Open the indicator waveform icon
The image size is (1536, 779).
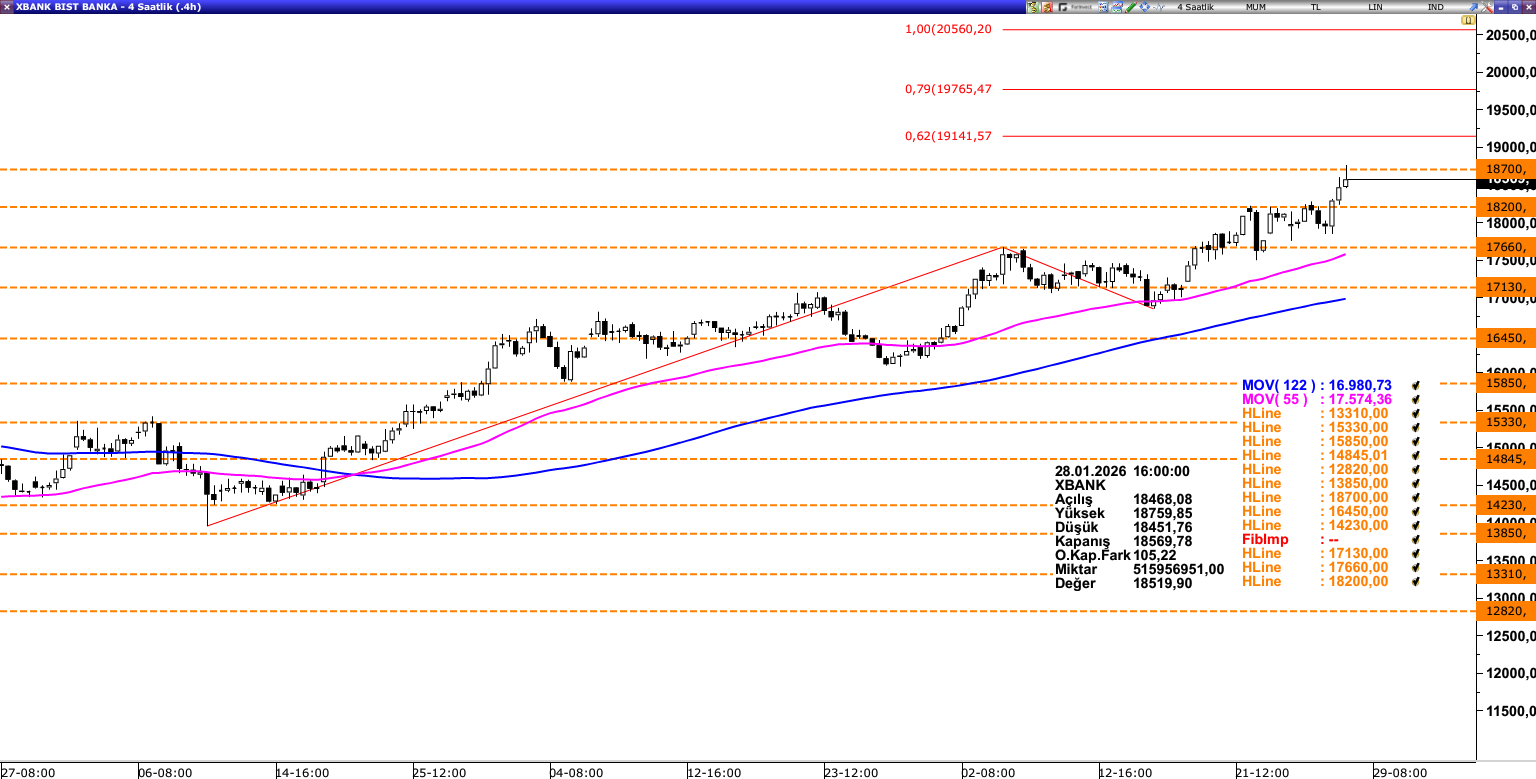click(1159, 7)
